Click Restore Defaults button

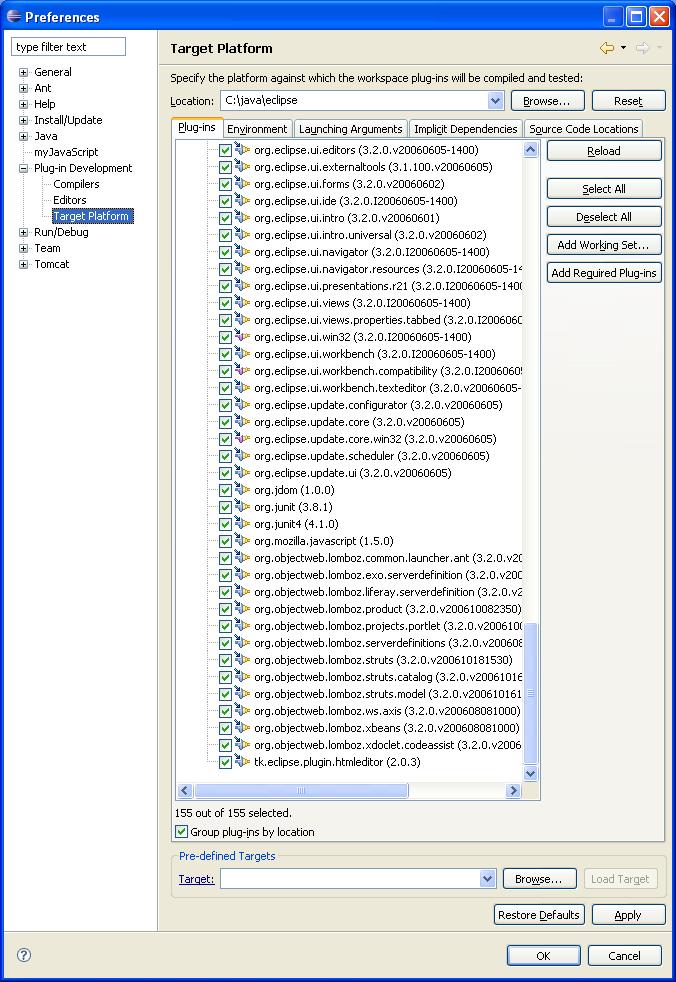539,914
